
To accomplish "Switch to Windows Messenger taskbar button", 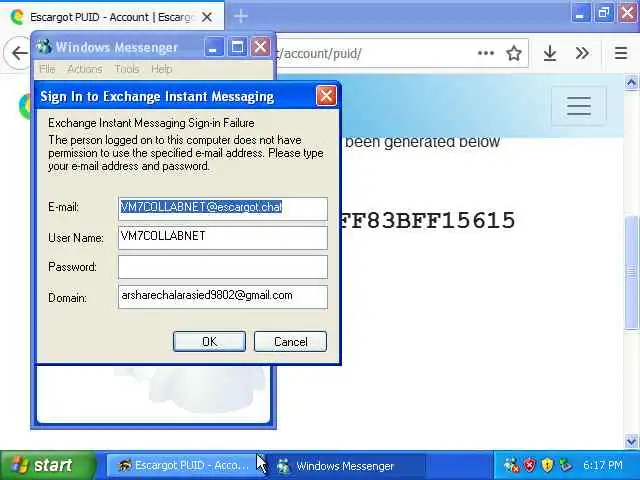I will point(349,465).
